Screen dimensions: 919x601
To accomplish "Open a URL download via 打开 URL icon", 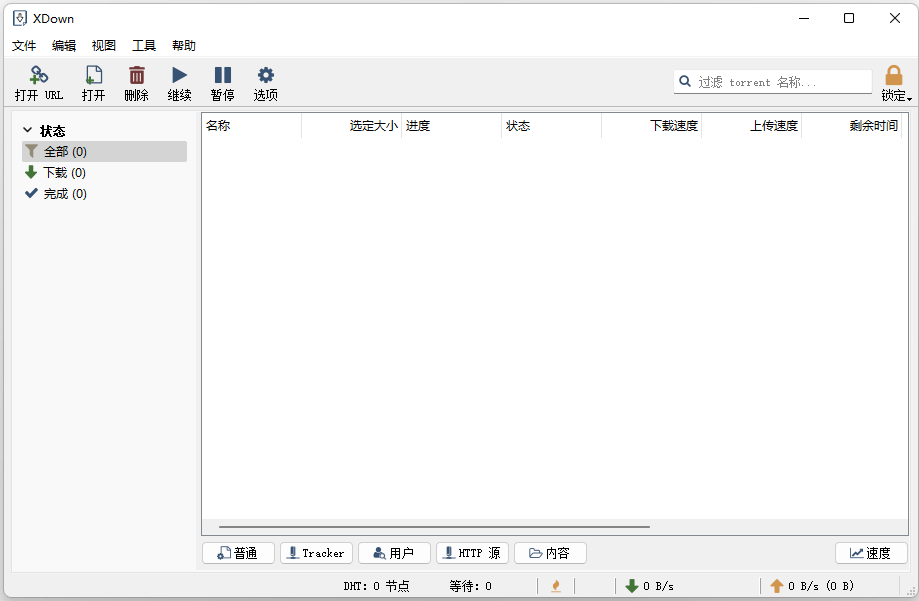I will (x=39, y=82).
